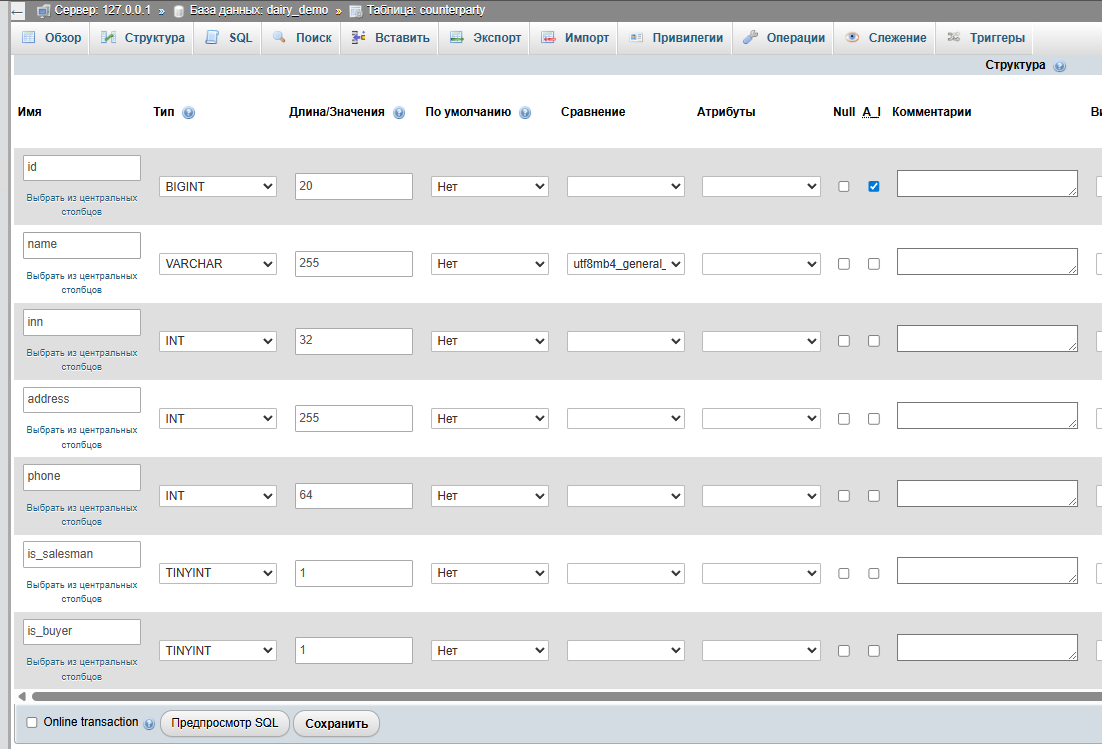Open default value dropdown for phone column

point(489,496)
